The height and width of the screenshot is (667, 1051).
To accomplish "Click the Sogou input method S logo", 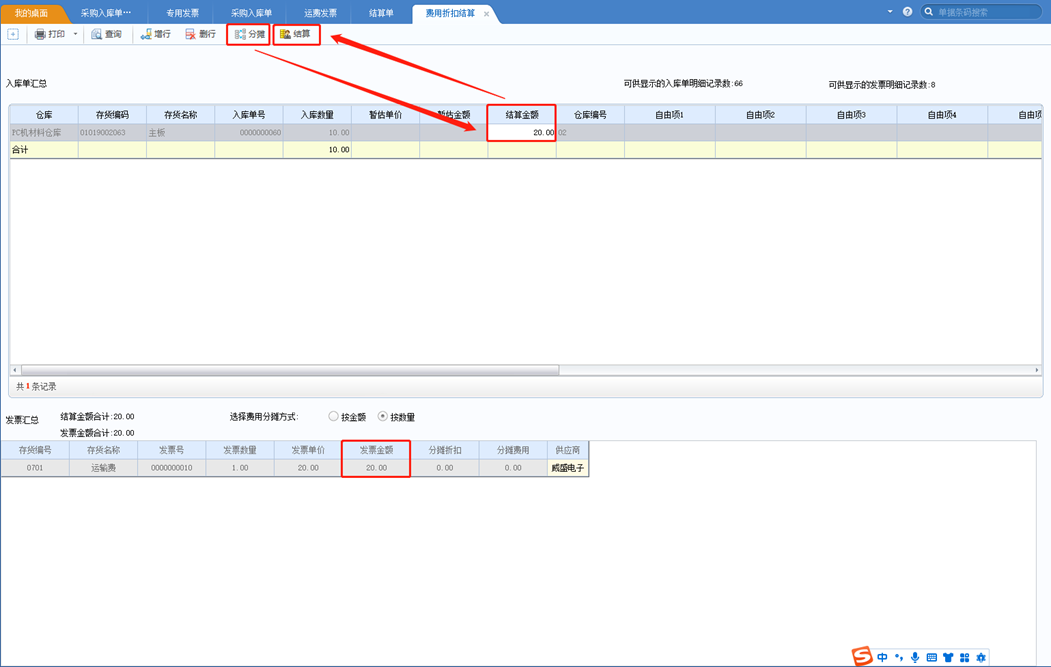I will coord(862,656).
